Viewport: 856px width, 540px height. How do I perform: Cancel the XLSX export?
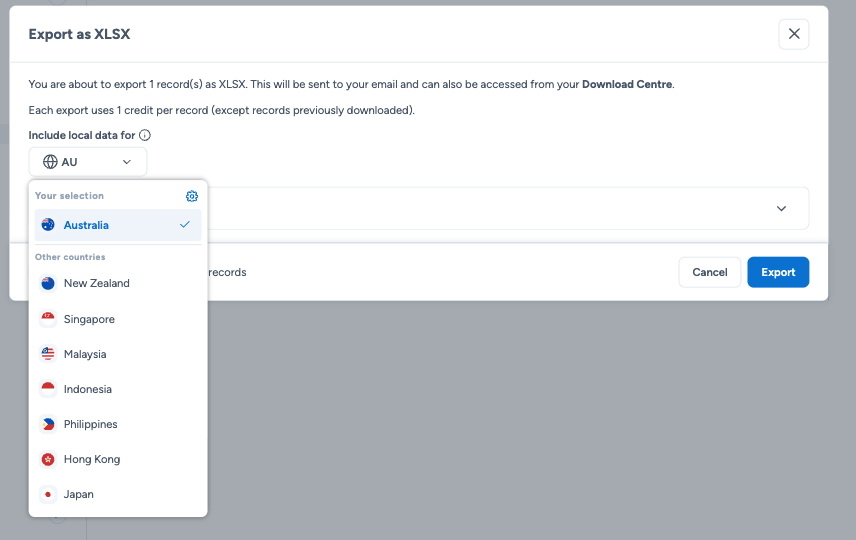pyautogui.click(x=709, y=272)
